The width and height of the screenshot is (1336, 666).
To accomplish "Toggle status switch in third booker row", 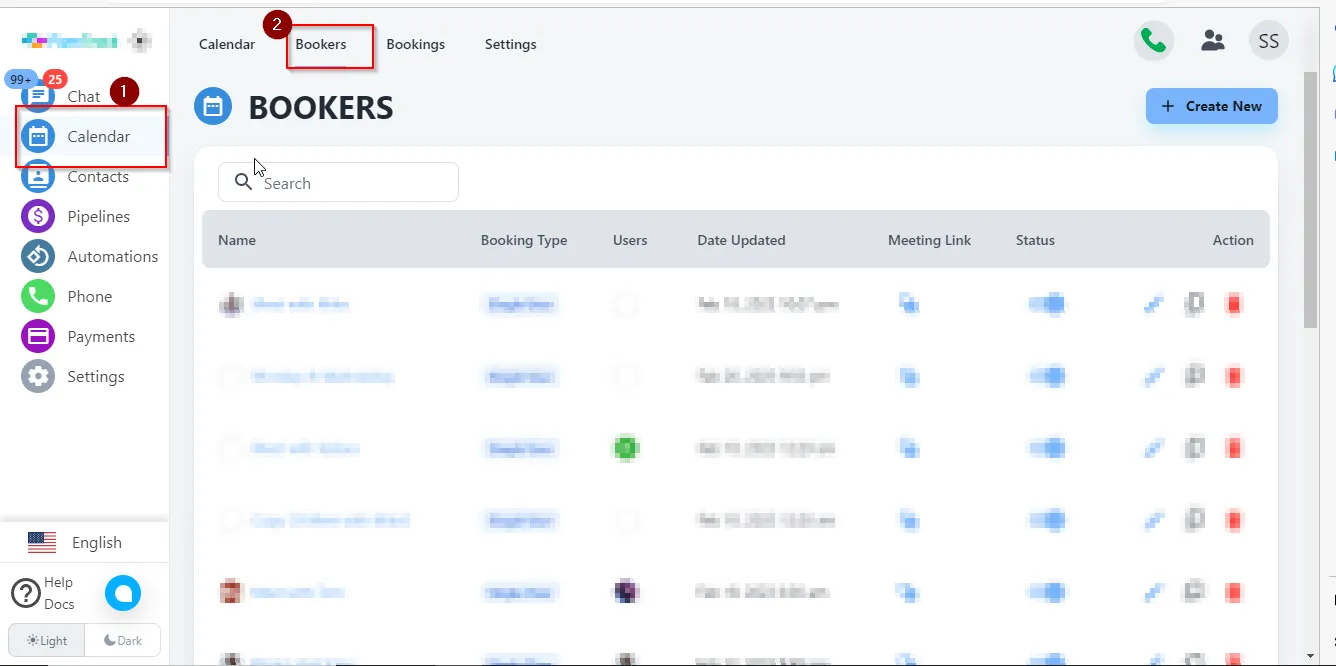I will pyautogui.click(x=1046, y=448).
